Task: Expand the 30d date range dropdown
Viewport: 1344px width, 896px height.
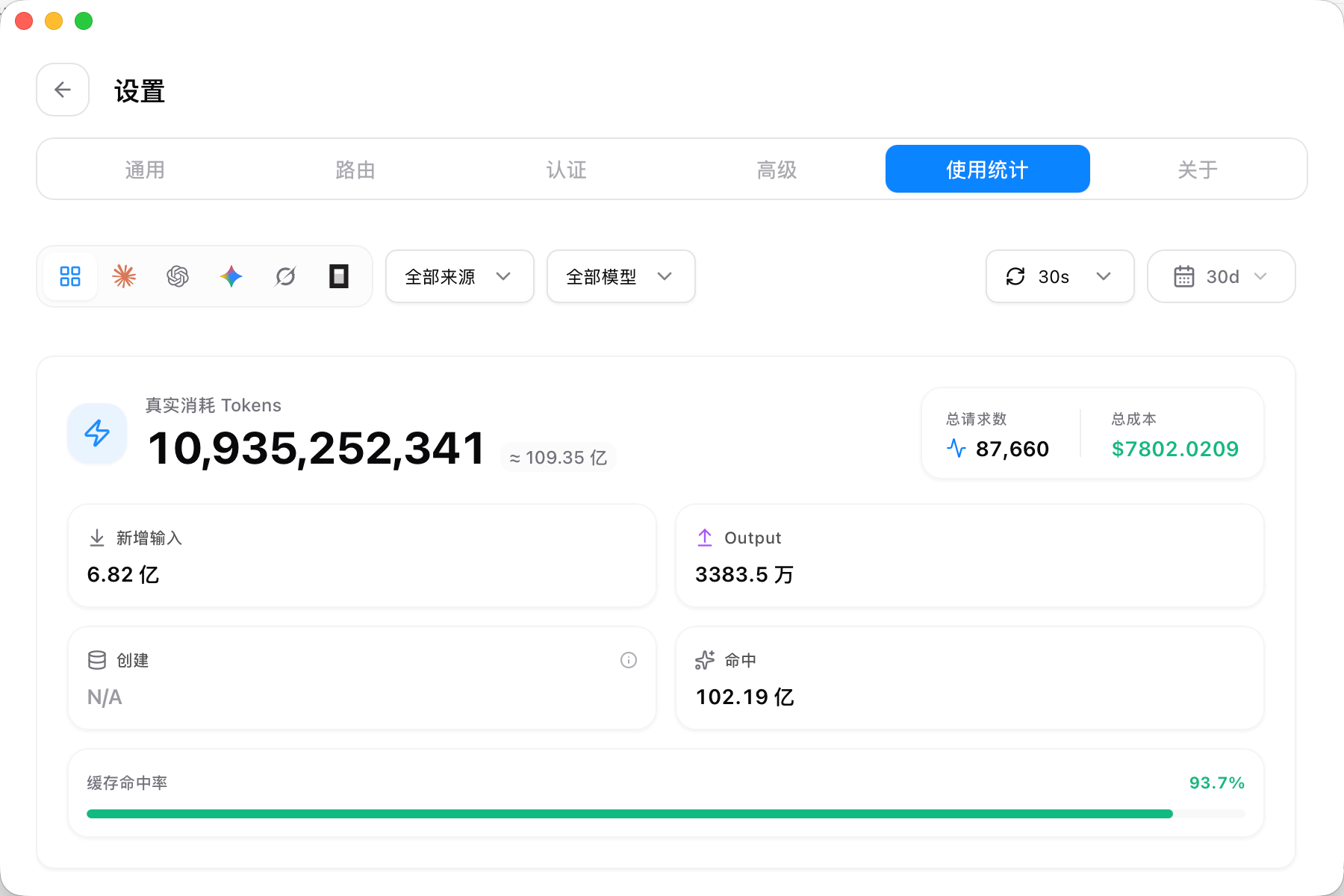Action: click(1222, 276)
